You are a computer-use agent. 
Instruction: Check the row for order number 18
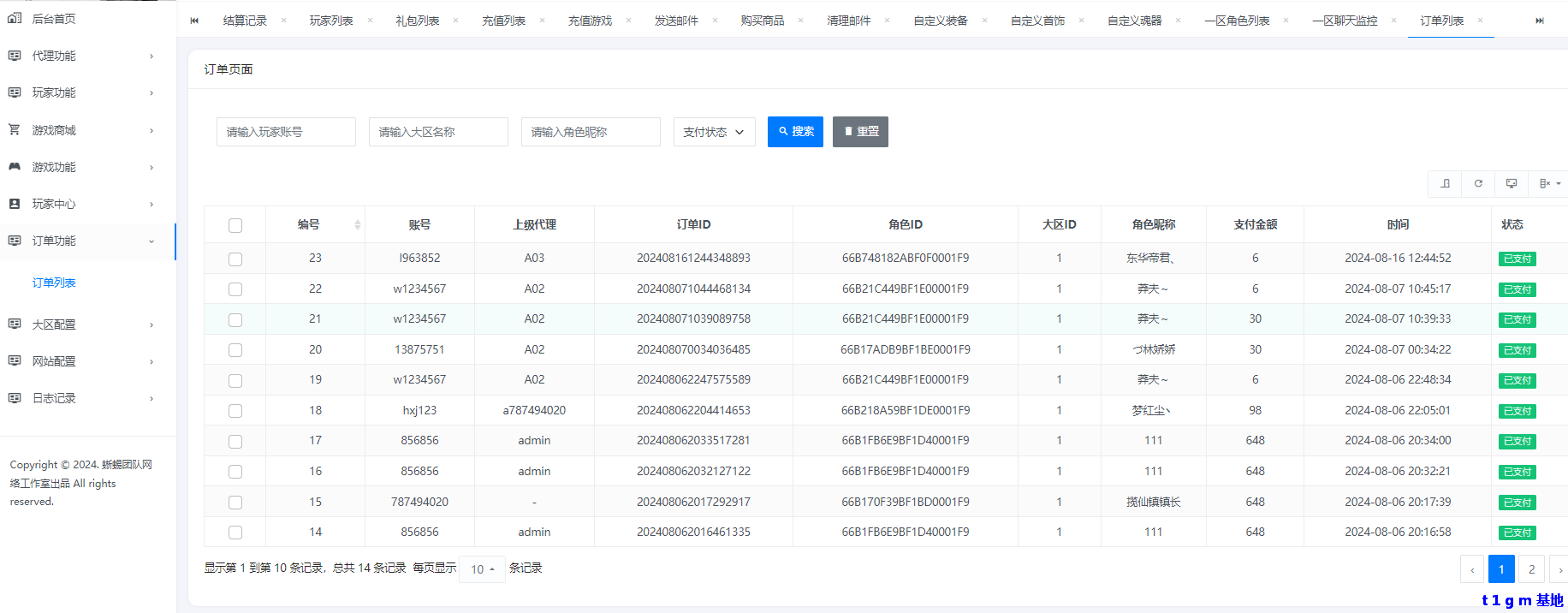tap(235, 411)
